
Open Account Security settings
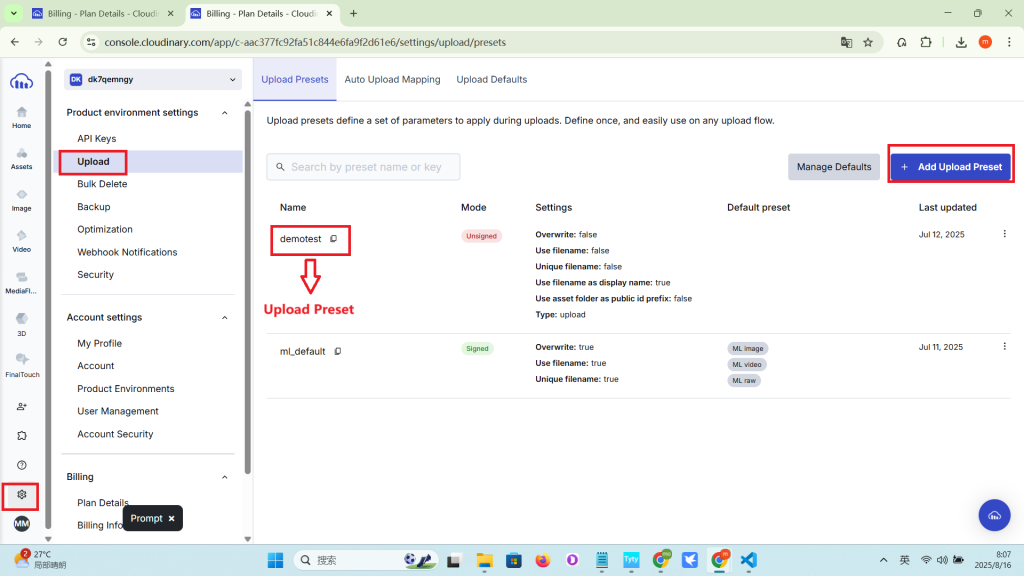tap(115, 434)
